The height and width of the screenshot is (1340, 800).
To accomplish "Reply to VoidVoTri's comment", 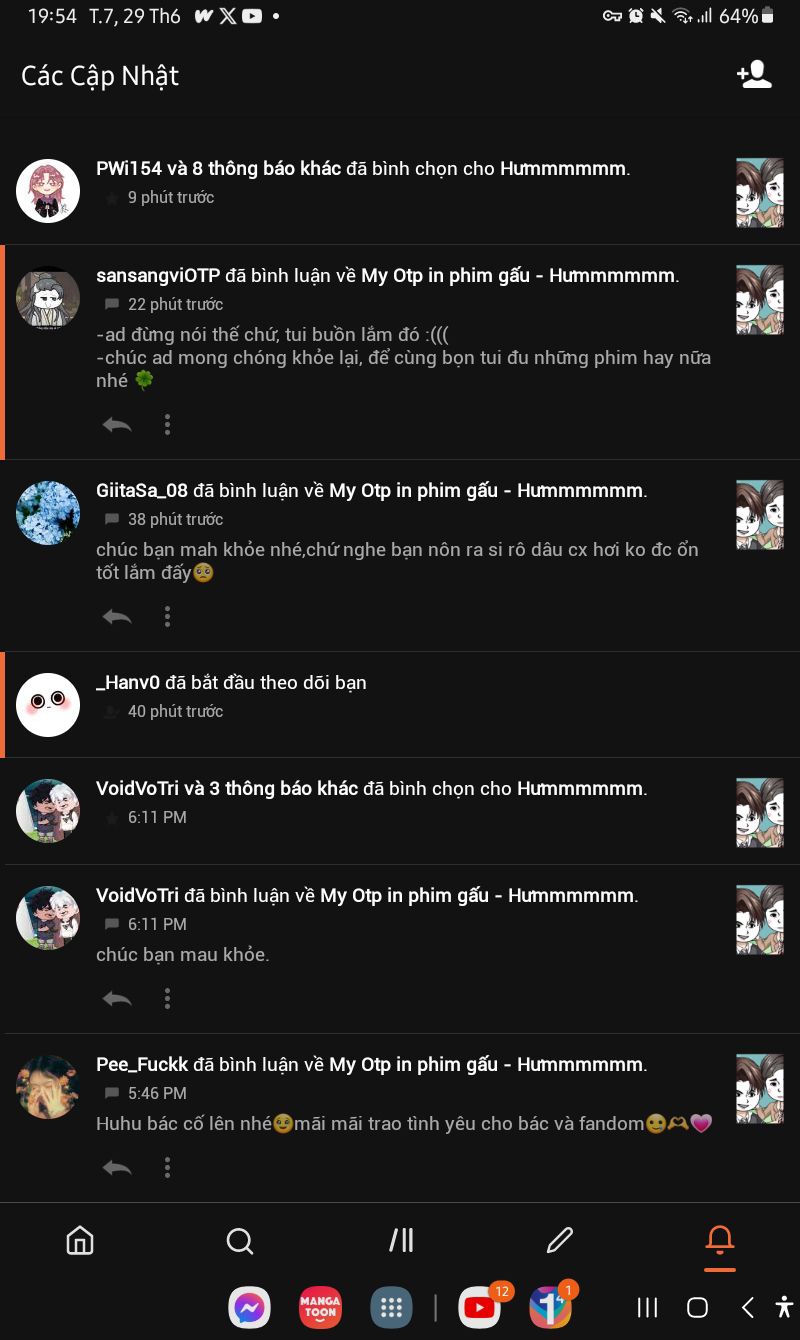I will click(117, 998).
